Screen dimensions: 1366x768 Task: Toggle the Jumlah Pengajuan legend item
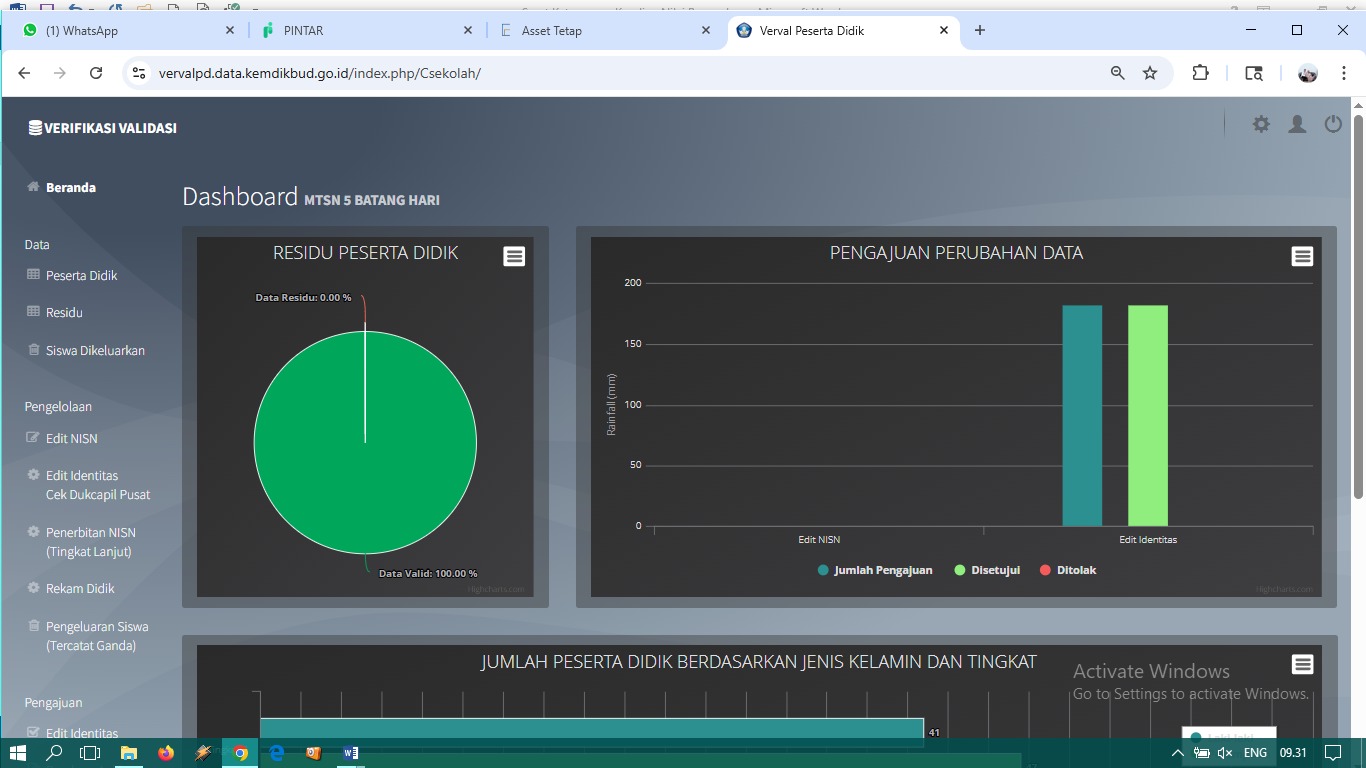point(873,570)
